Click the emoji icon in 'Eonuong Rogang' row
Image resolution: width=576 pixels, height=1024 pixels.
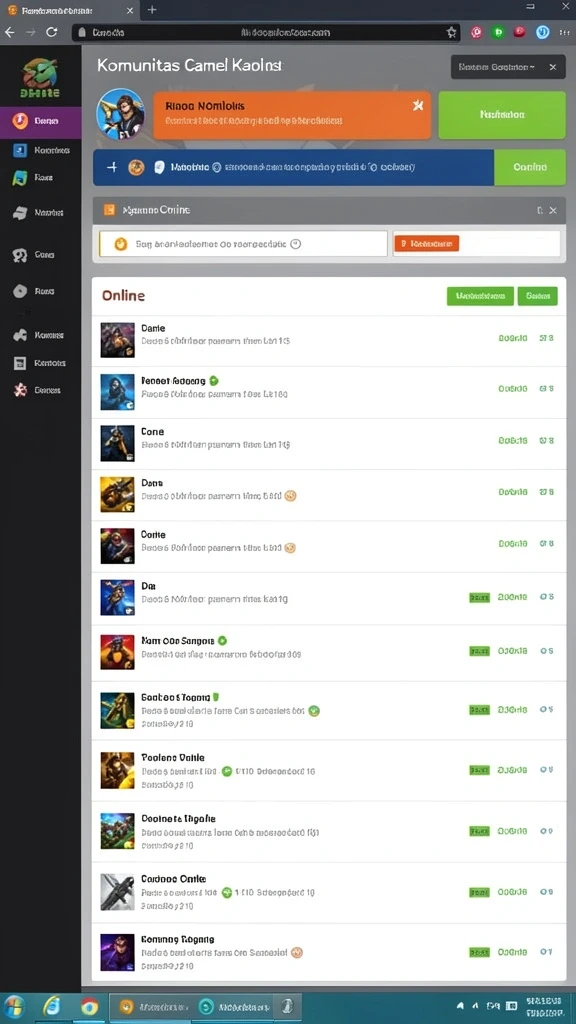coord(297,953)
